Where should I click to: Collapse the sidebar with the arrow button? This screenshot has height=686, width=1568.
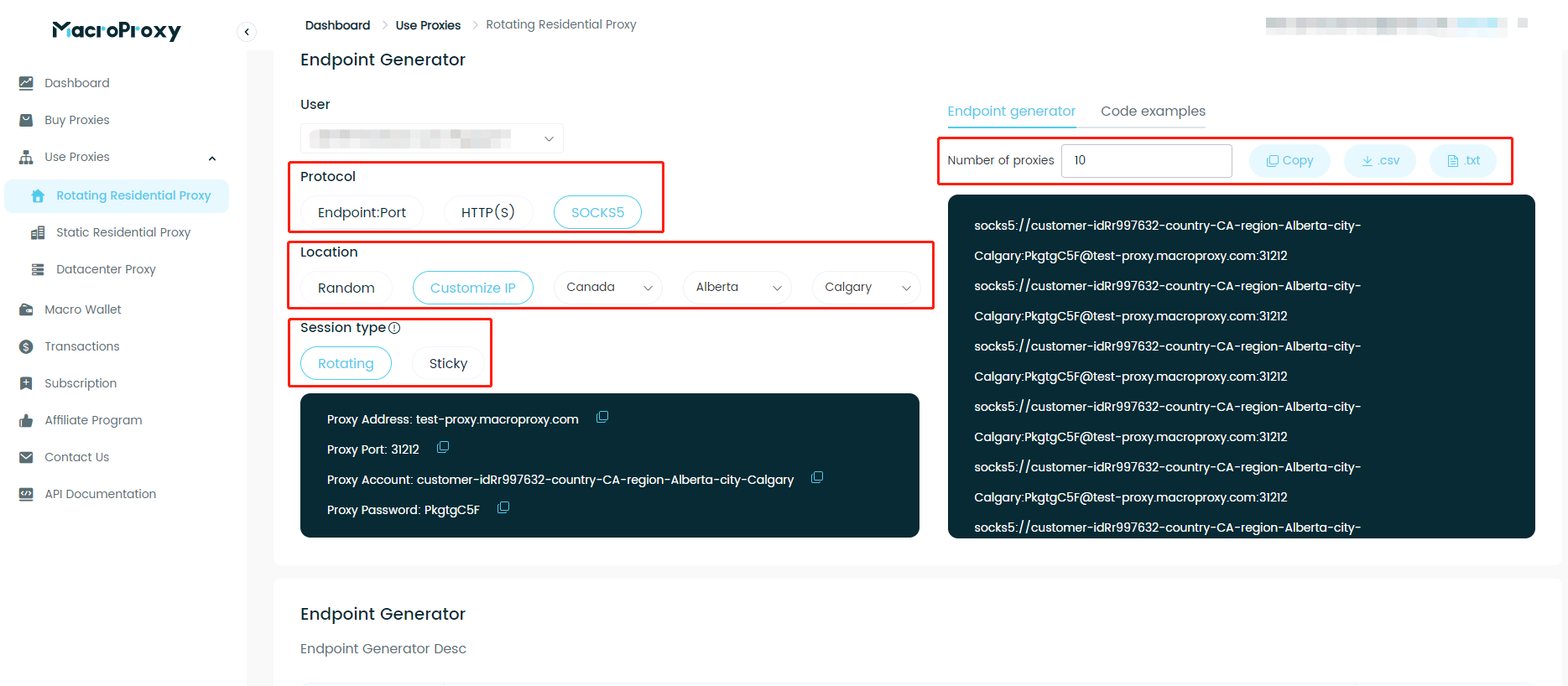click(x=247, y=32)
